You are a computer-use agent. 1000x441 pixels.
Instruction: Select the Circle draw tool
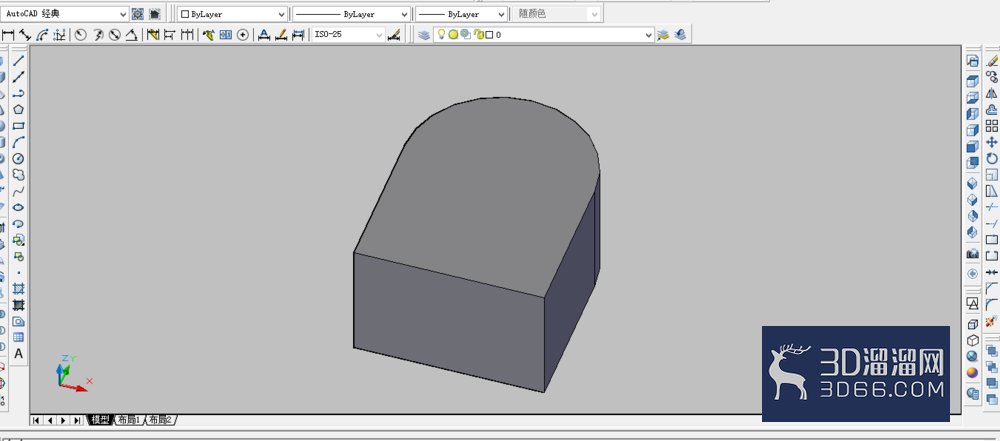pyautogui.click(x=18, y=158)
